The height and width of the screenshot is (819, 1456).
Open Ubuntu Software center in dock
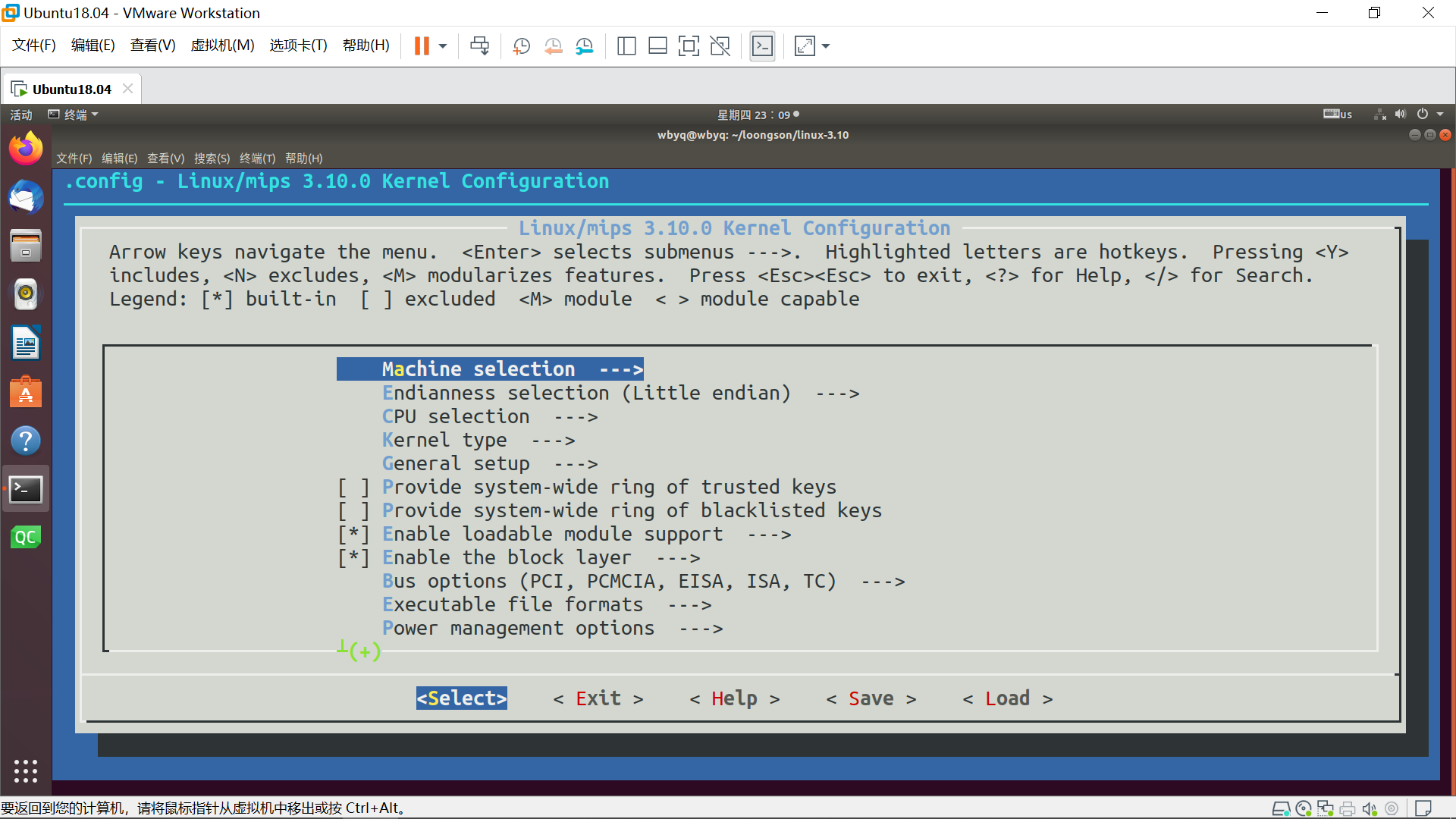point(26,392)
